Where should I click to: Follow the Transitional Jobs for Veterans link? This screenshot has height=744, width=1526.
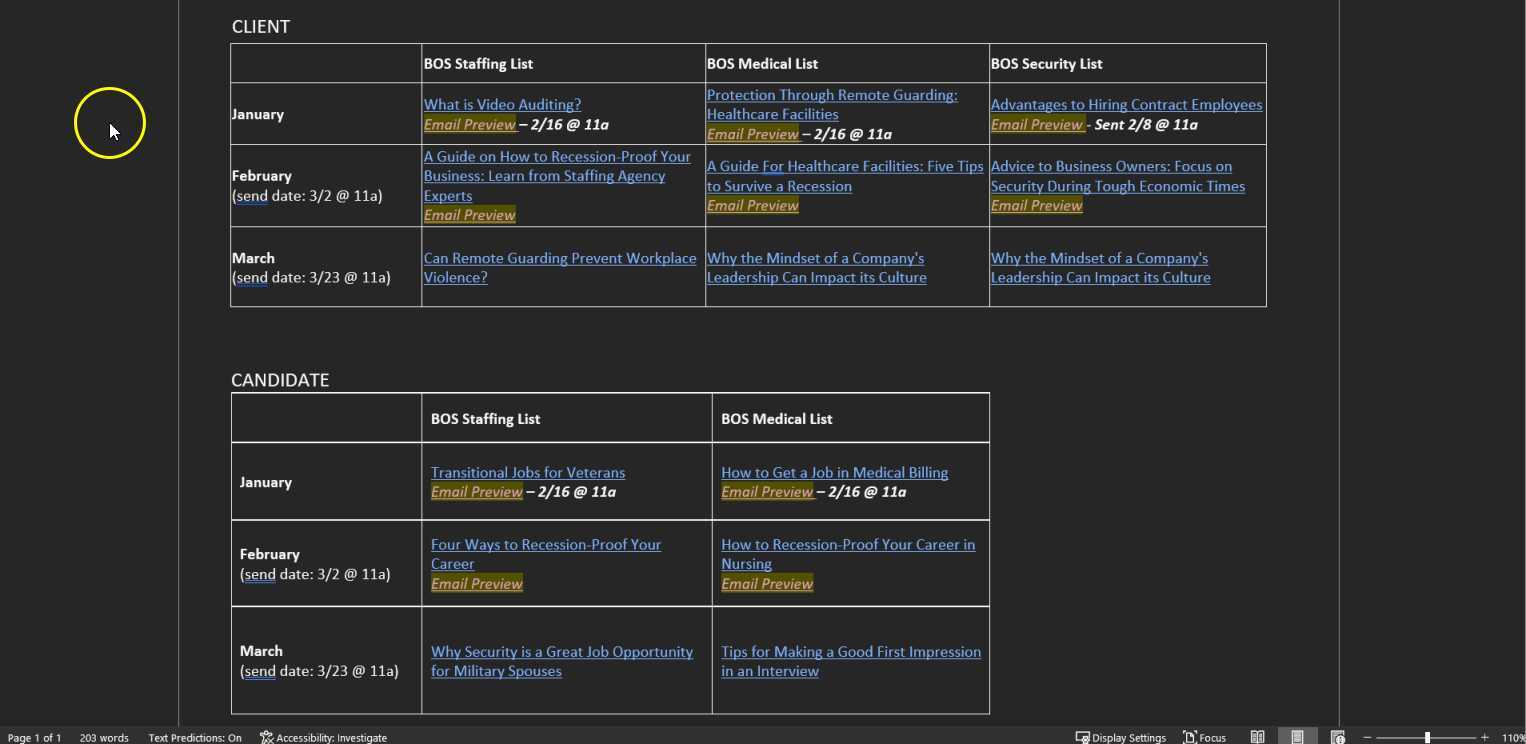pos(528,472)
